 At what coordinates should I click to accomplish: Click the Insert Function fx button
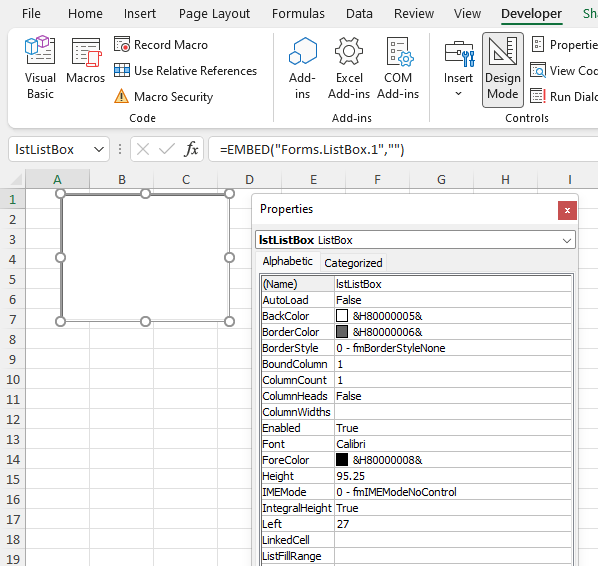191,149
